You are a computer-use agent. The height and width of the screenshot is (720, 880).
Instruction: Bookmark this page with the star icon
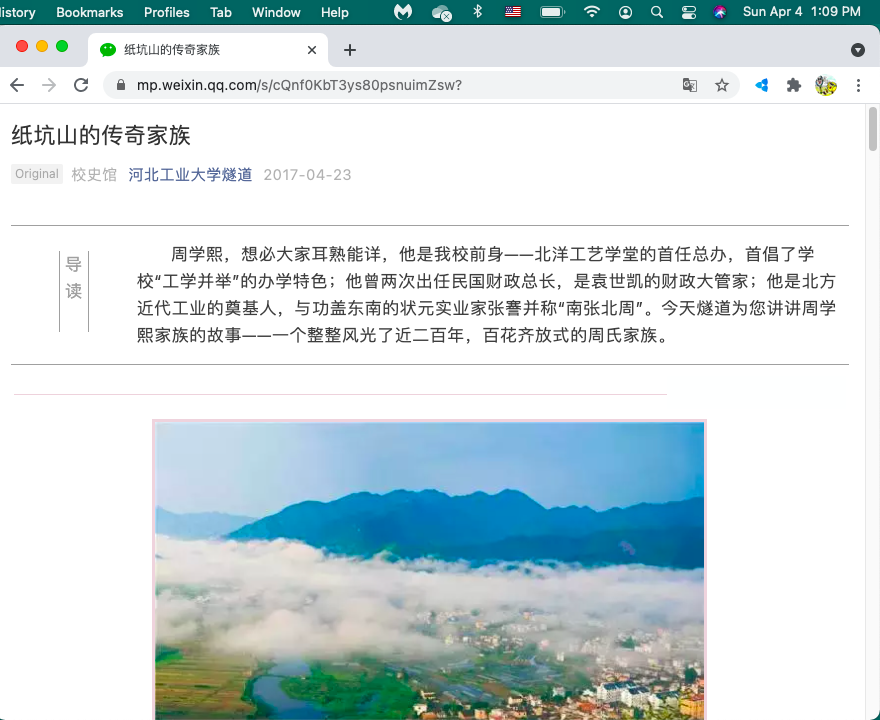tap(722, 85)
